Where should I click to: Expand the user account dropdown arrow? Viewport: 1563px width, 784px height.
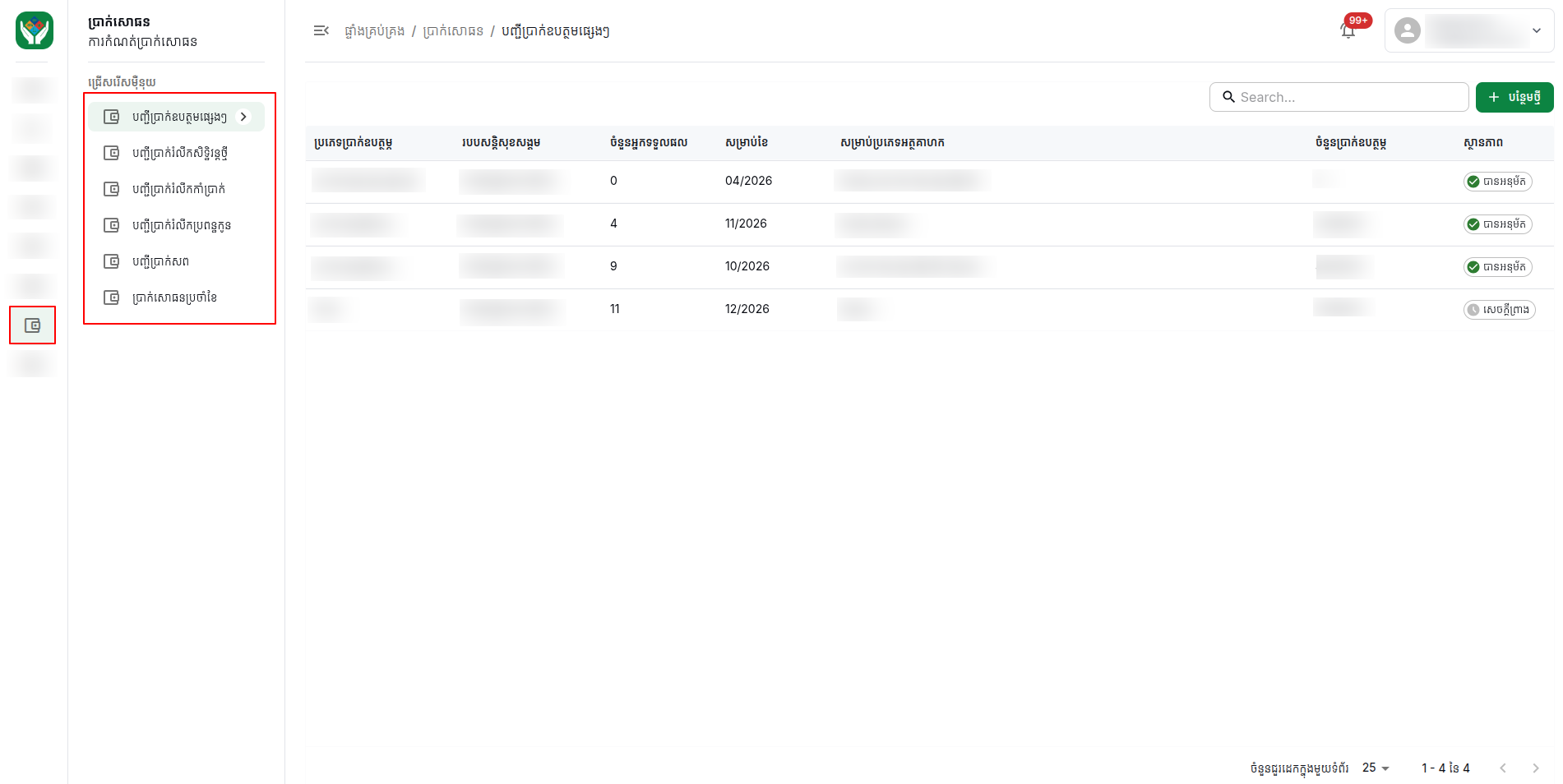(1537, 30)
